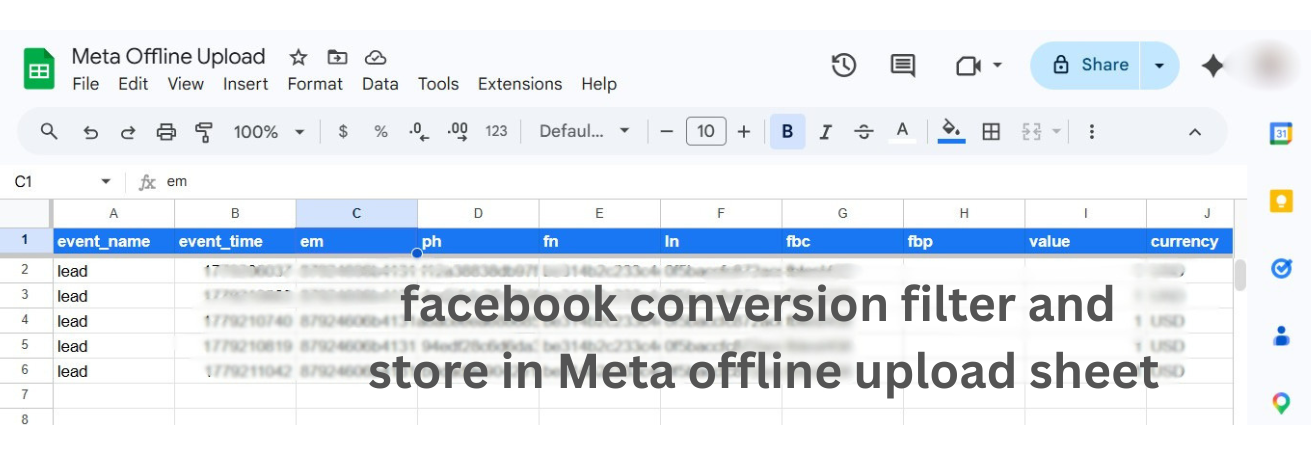The height and width of the screenshot is (455, 1311).
Task: Open Gemini sparkle assistant icon
Action: (x=1213, y=66)
